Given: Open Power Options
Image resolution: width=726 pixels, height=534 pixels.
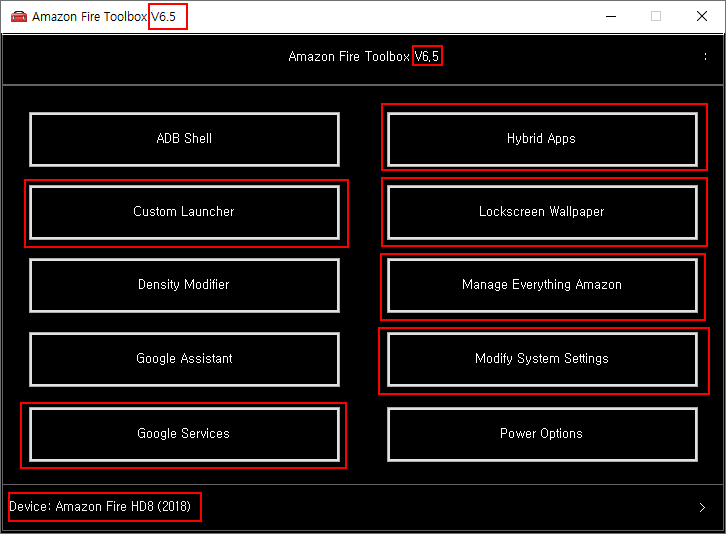Looking at the screenshot, I should pos(542,434).
